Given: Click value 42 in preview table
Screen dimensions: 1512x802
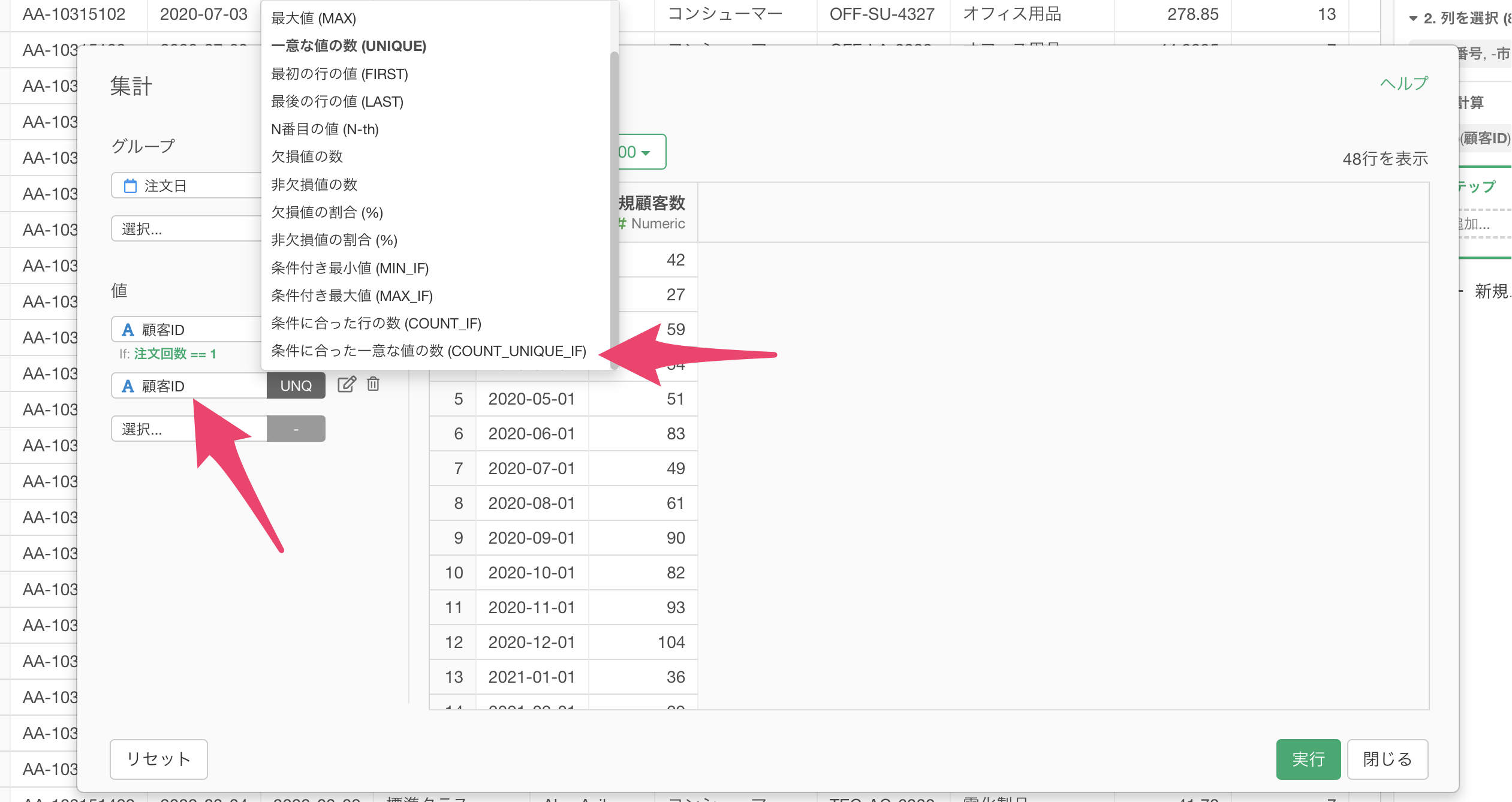Looking at the screenshot, I should tap(676, 260).
